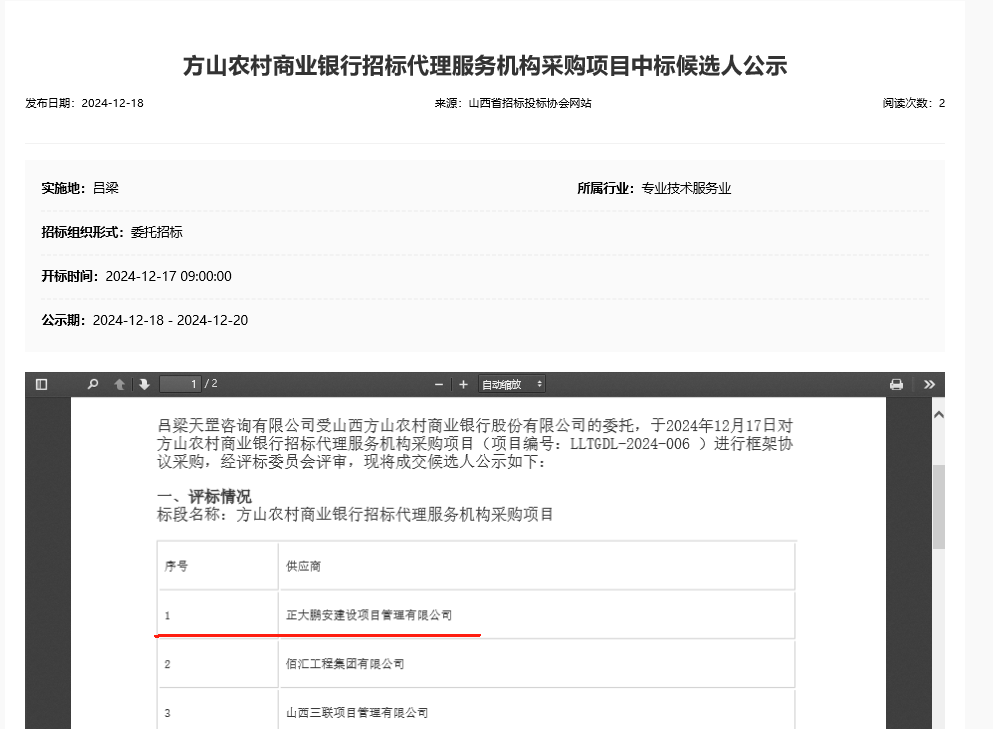Zoom in with the plus icon

tap(463, 384)
